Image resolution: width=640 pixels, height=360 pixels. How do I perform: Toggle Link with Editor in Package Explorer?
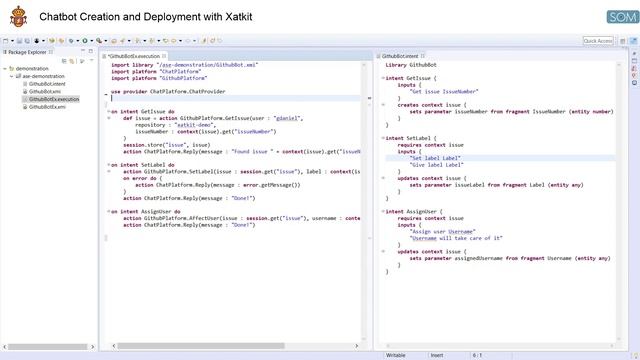72,61
